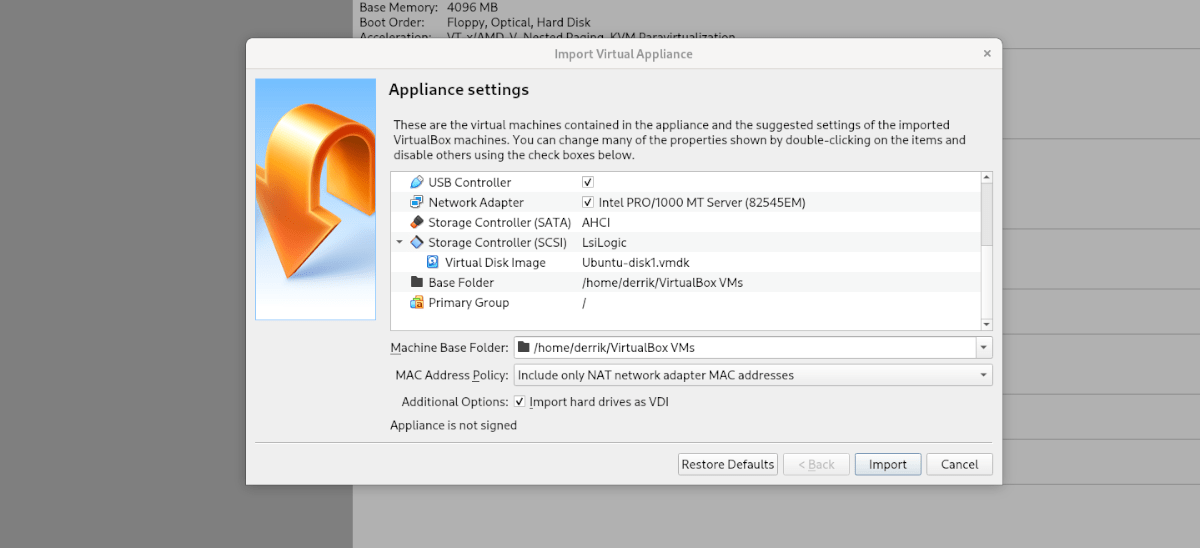The height and width of the screenshot is (548, 1200).
Task: Select the Base Folder path value
Action: click(662, 283)
